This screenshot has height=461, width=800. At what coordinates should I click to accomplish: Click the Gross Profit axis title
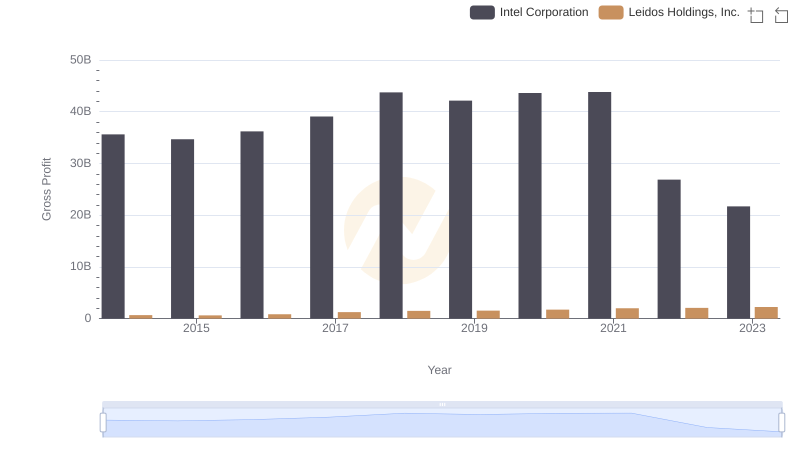[46, 189]
